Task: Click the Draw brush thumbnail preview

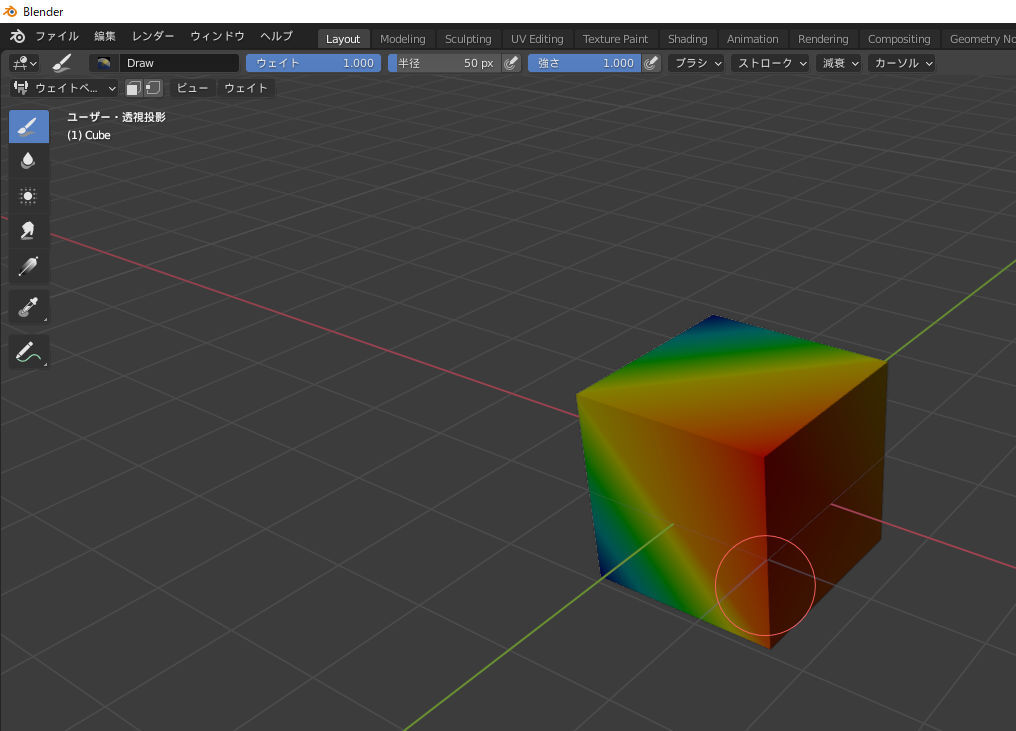Action: [x=104, y=63]
